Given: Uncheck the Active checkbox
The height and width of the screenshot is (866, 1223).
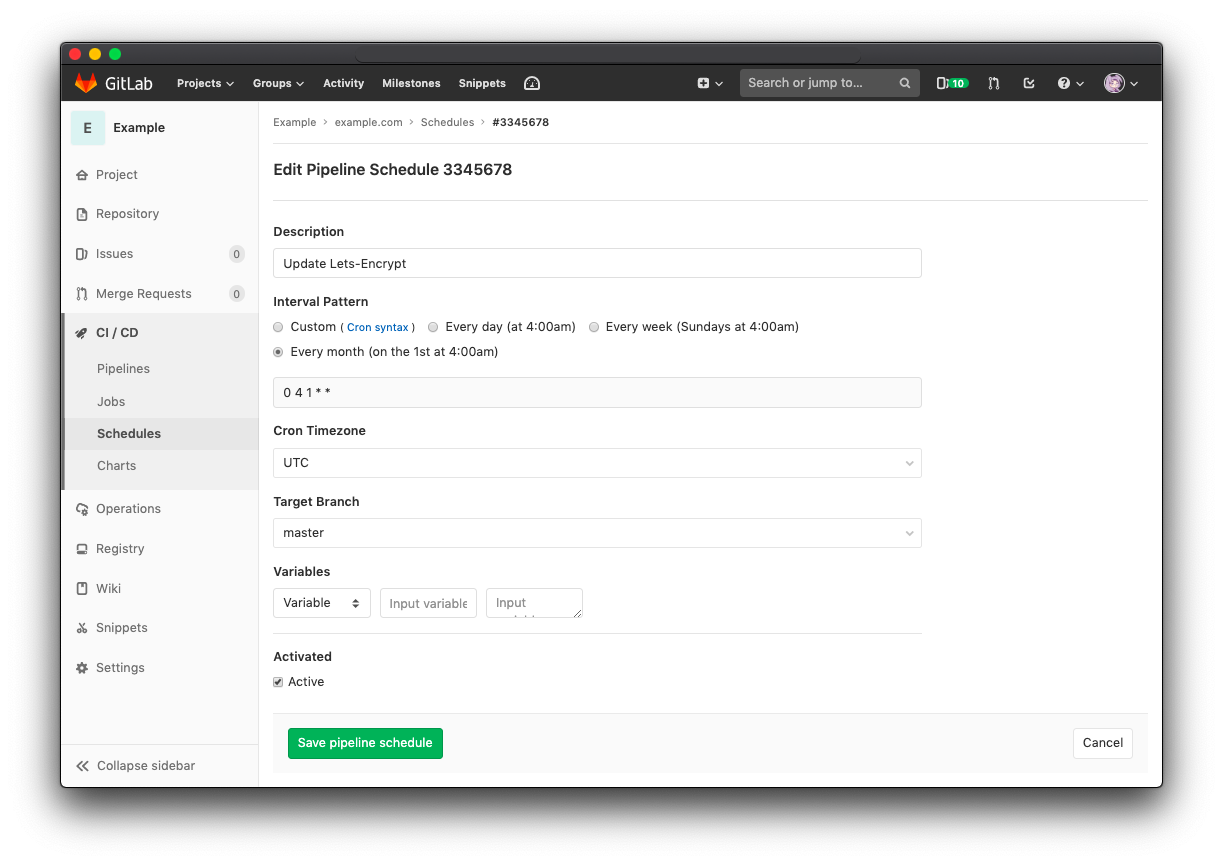Looking at the screenshot, I should pos(279,682).
